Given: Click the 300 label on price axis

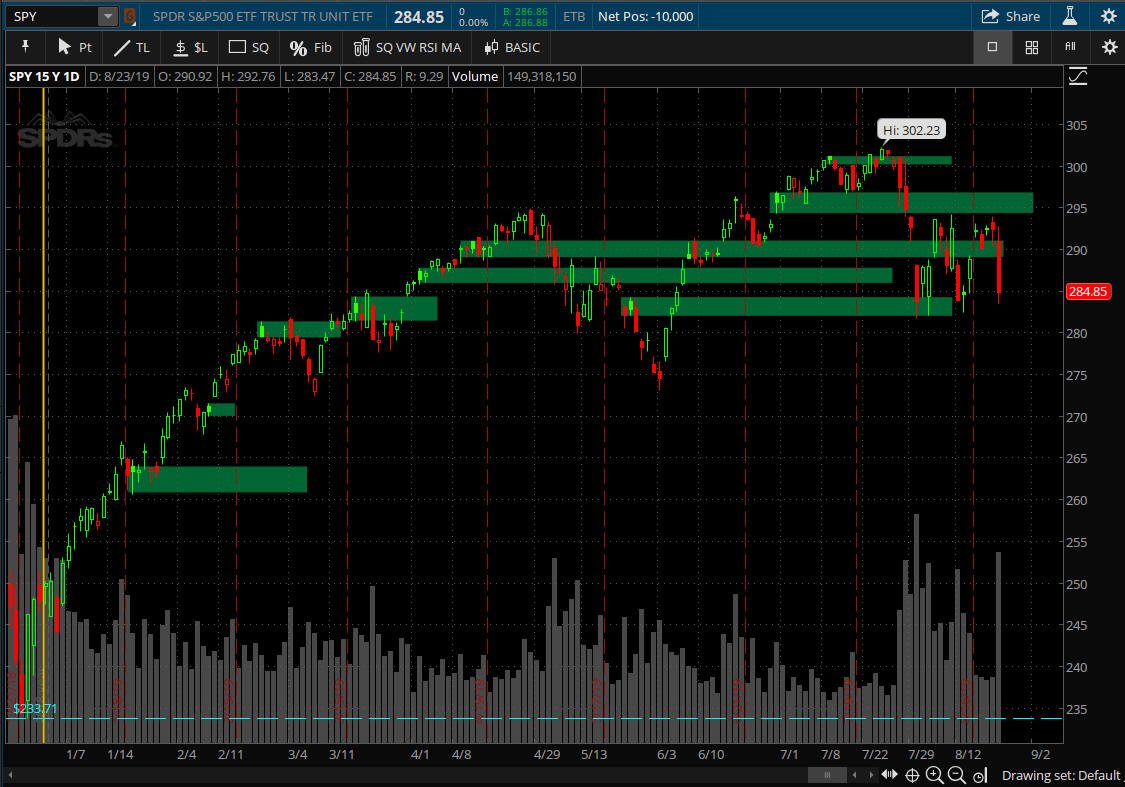Looking at the screenshot, I should tap(1076, 167).
